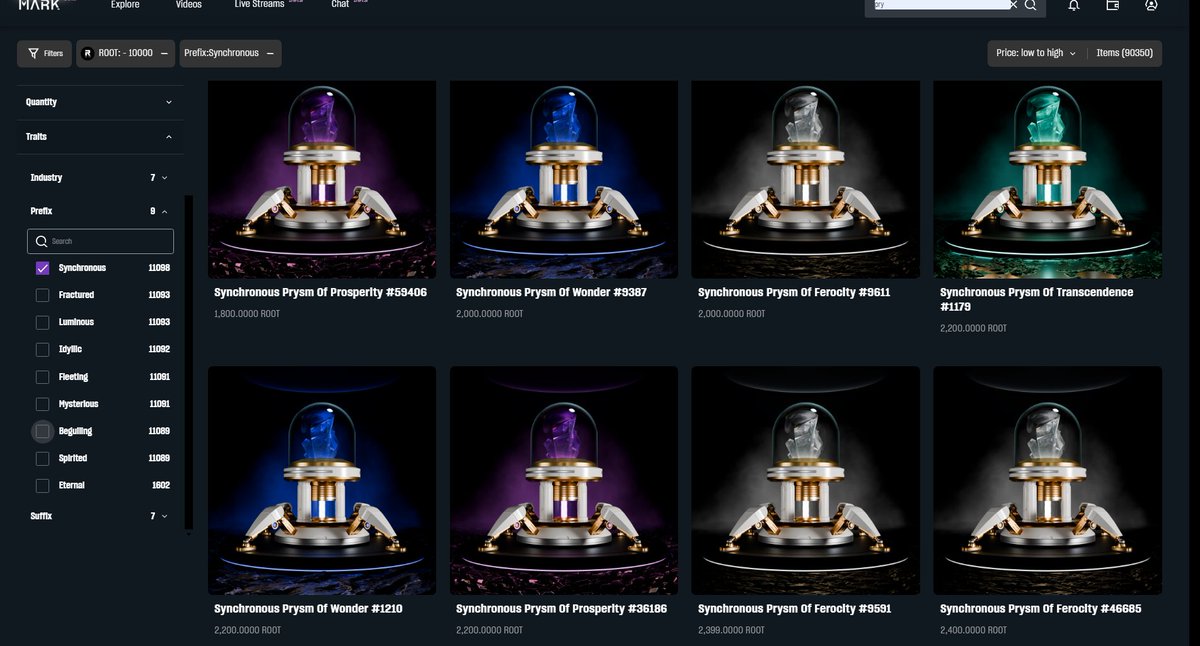Remove the Prefix:Synchronous filter chip

269,53
